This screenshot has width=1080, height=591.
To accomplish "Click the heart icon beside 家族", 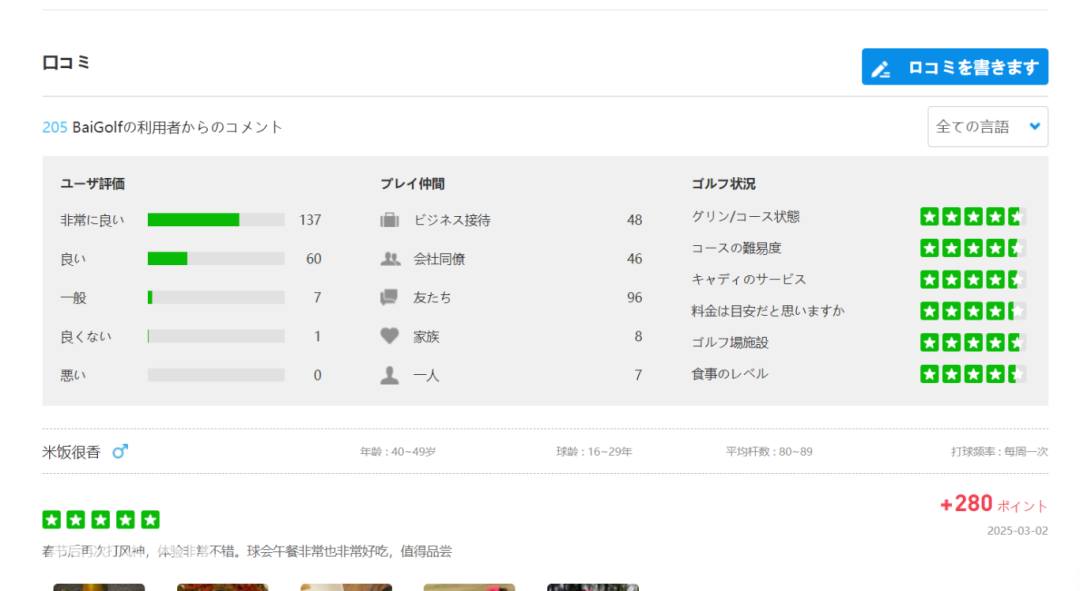I will [x=389, y=337].
